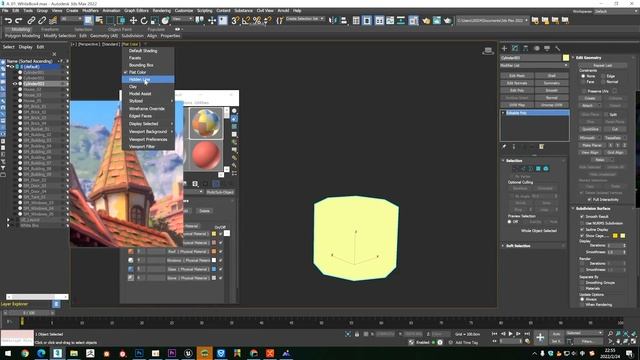The image size is (640, 360).
Task: Choose Hidden Line in shading menu
Action: pos(148,80)
